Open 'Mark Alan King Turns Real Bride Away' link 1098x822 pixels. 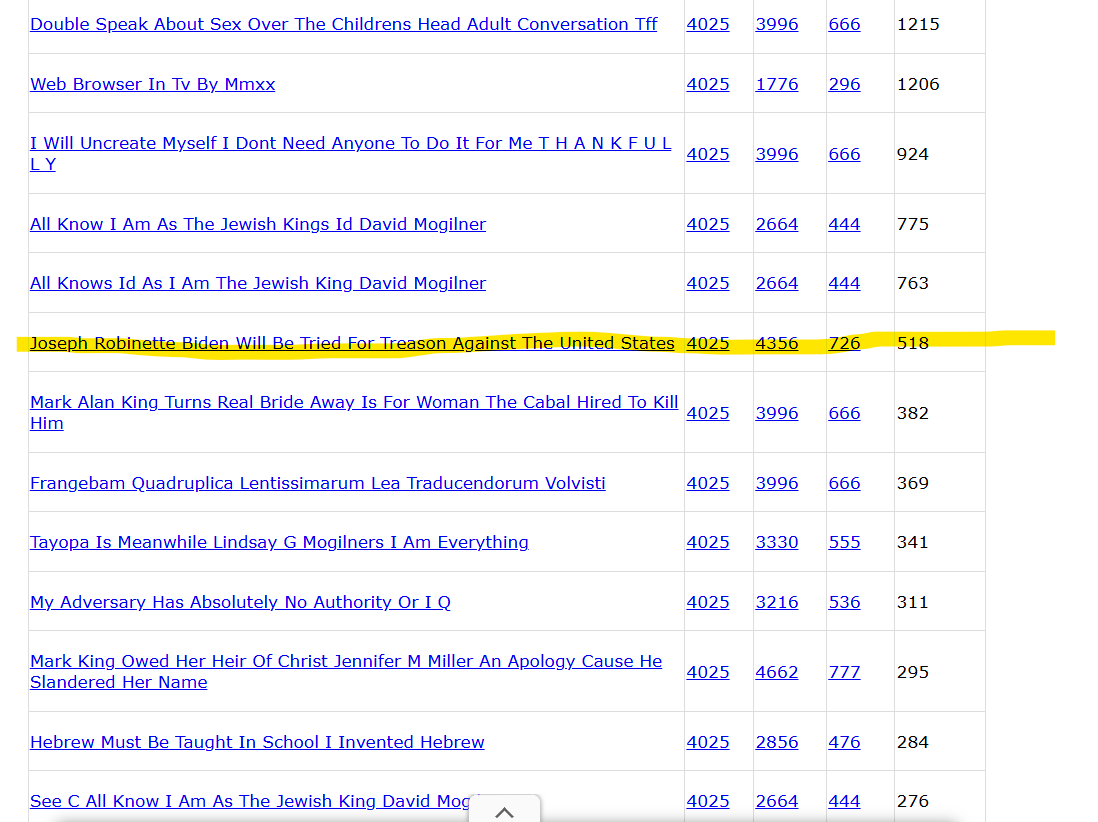[354, 412]
